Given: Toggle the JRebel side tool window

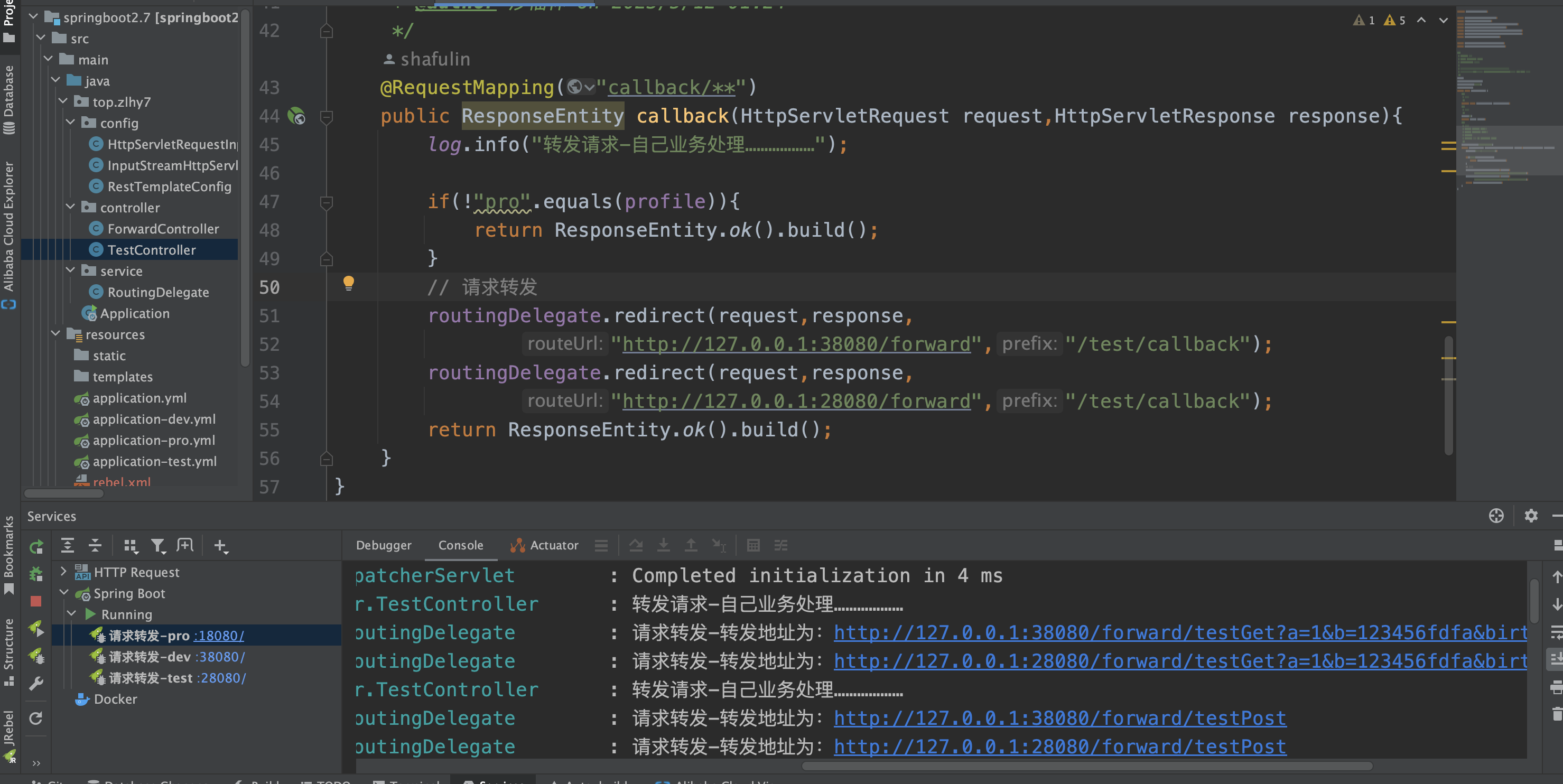Looking at the screenshot, I should point(8,736).
